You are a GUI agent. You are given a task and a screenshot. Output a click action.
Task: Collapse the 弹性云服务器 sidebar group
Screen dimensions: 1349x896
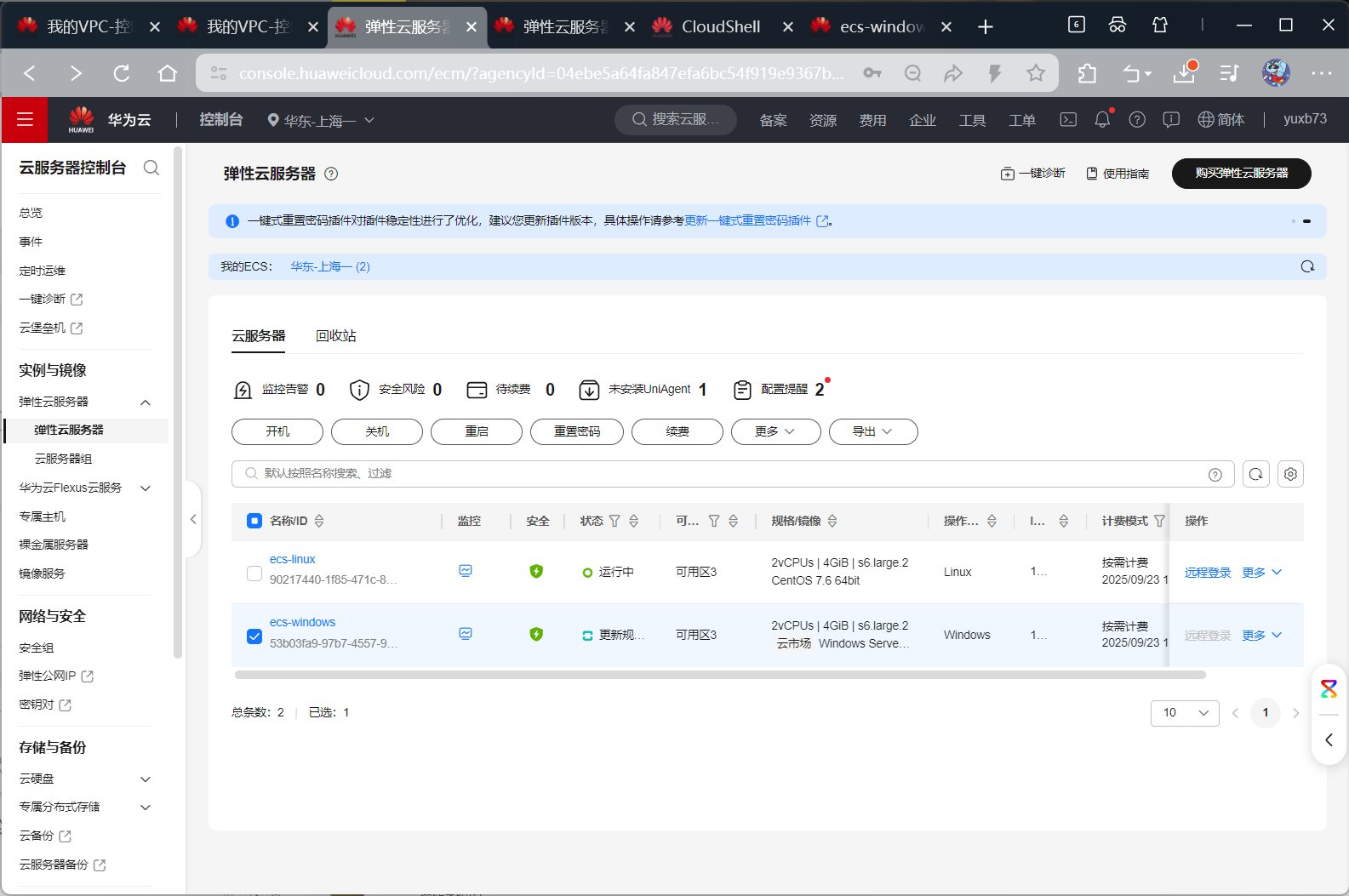pos(146,402)
